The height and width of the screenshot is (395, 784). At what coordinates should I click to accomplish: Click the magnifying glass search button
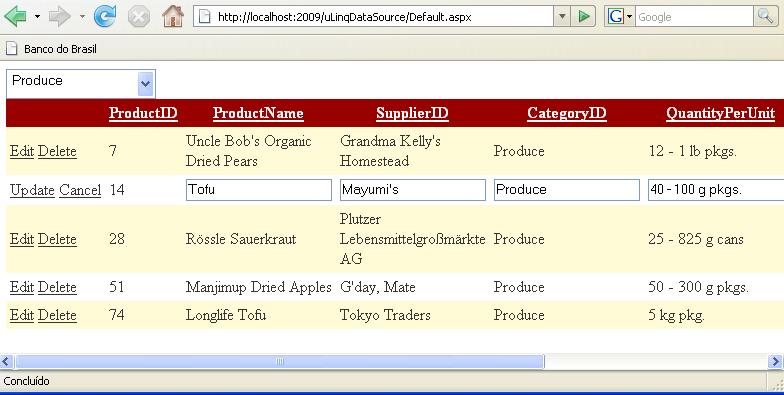(766, 16)
